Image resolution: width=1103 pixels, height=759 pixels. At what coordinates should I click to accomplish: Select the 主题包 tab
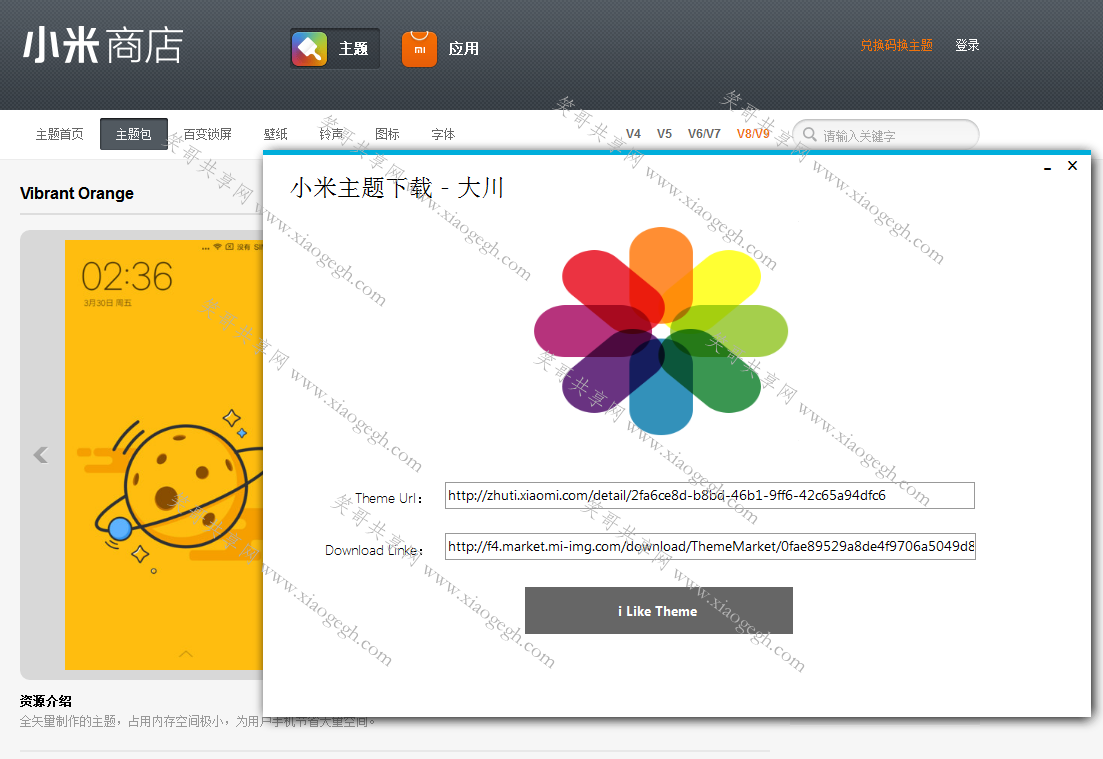[x=134, y=134]
